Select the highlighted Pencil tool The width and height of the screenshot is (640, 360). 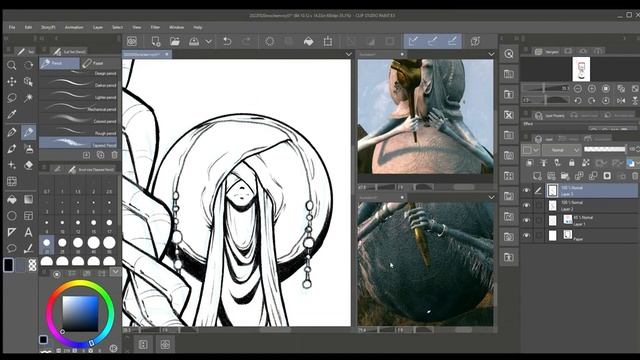[x=28, y=132]
